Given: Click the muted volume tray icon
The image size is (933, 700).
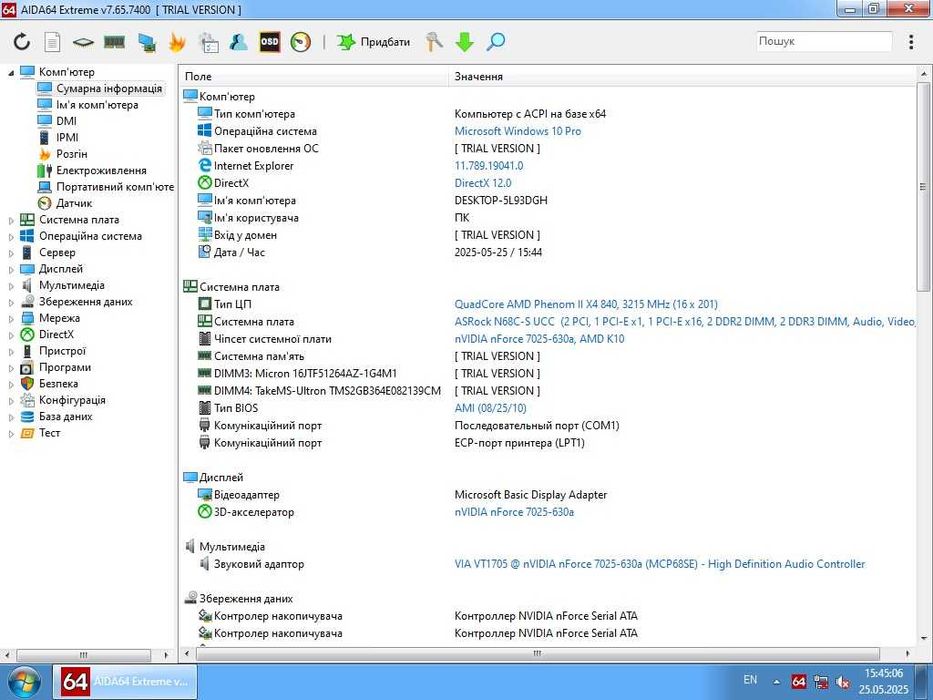Looking at the screenshot, I should [843, 683].
